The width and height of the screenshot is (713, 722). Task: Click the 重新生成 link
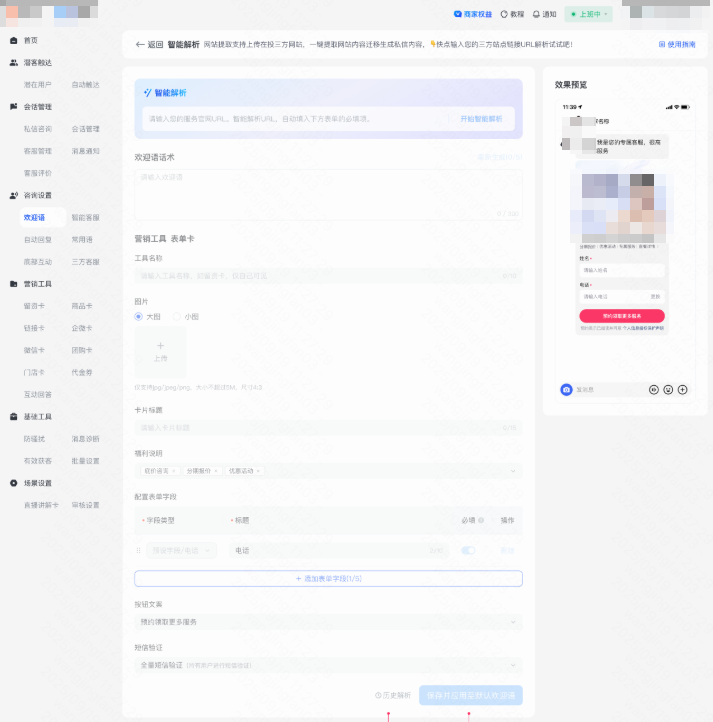500,157
